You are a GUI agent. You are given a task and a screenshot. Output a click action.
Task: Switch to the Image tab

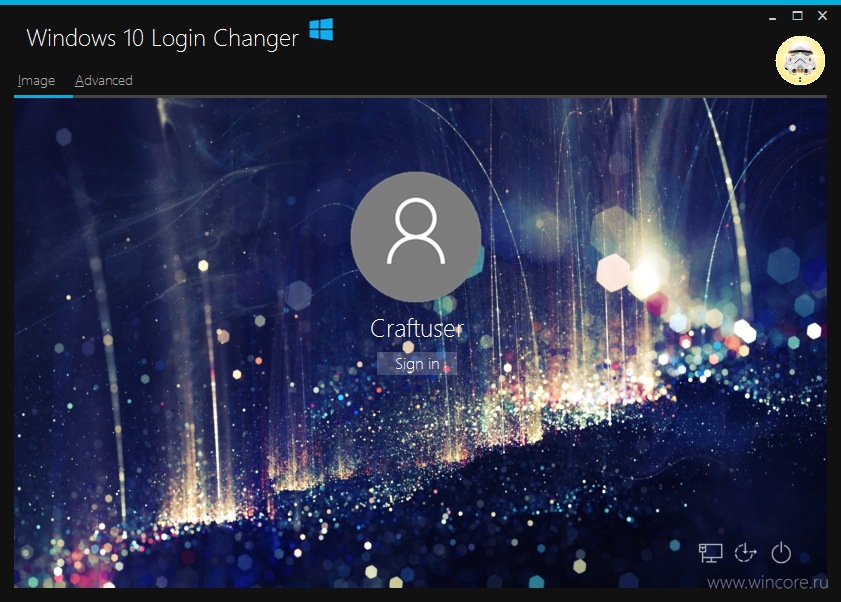point(36,80)
